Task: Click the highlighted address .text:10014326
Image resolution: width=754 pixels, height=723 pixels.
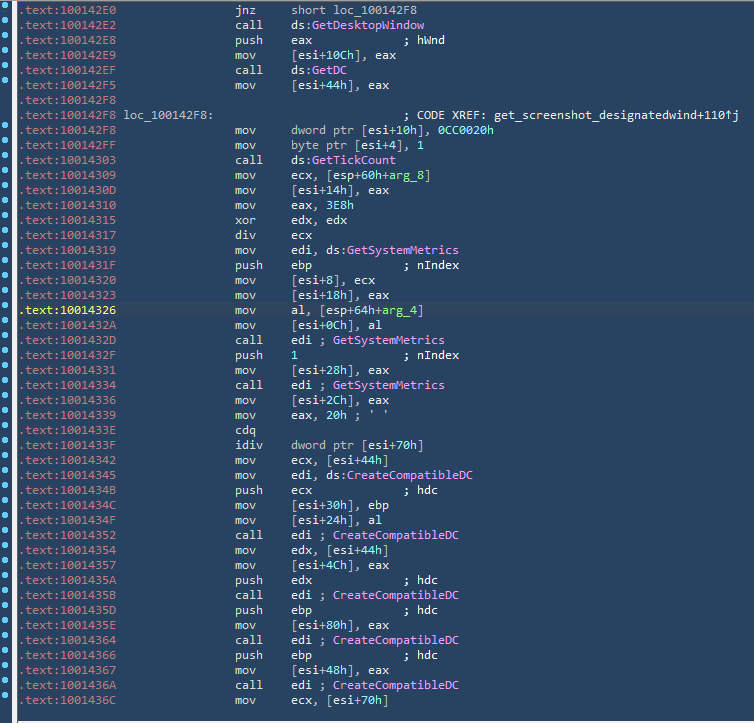Action: pyautogui.click(x=66, y=310)
